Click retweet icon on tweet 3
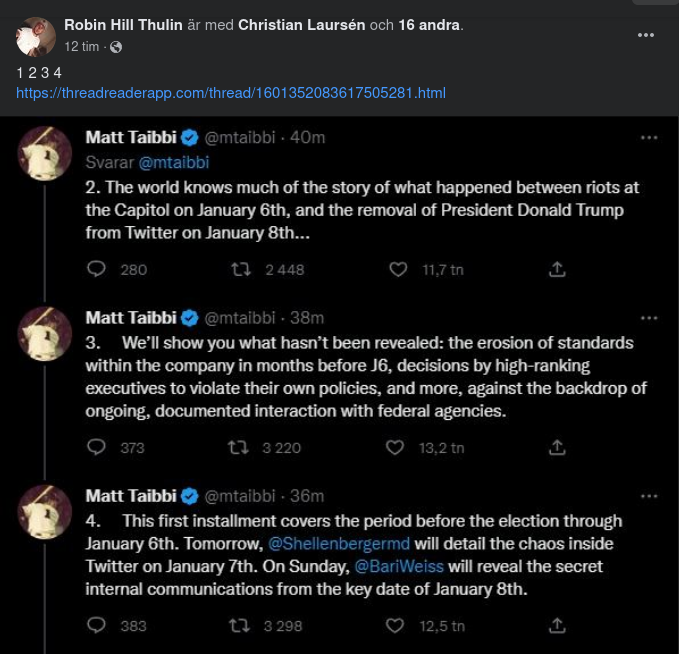The height and width of the screenshot is (654, 679). [x=239, y=447]
